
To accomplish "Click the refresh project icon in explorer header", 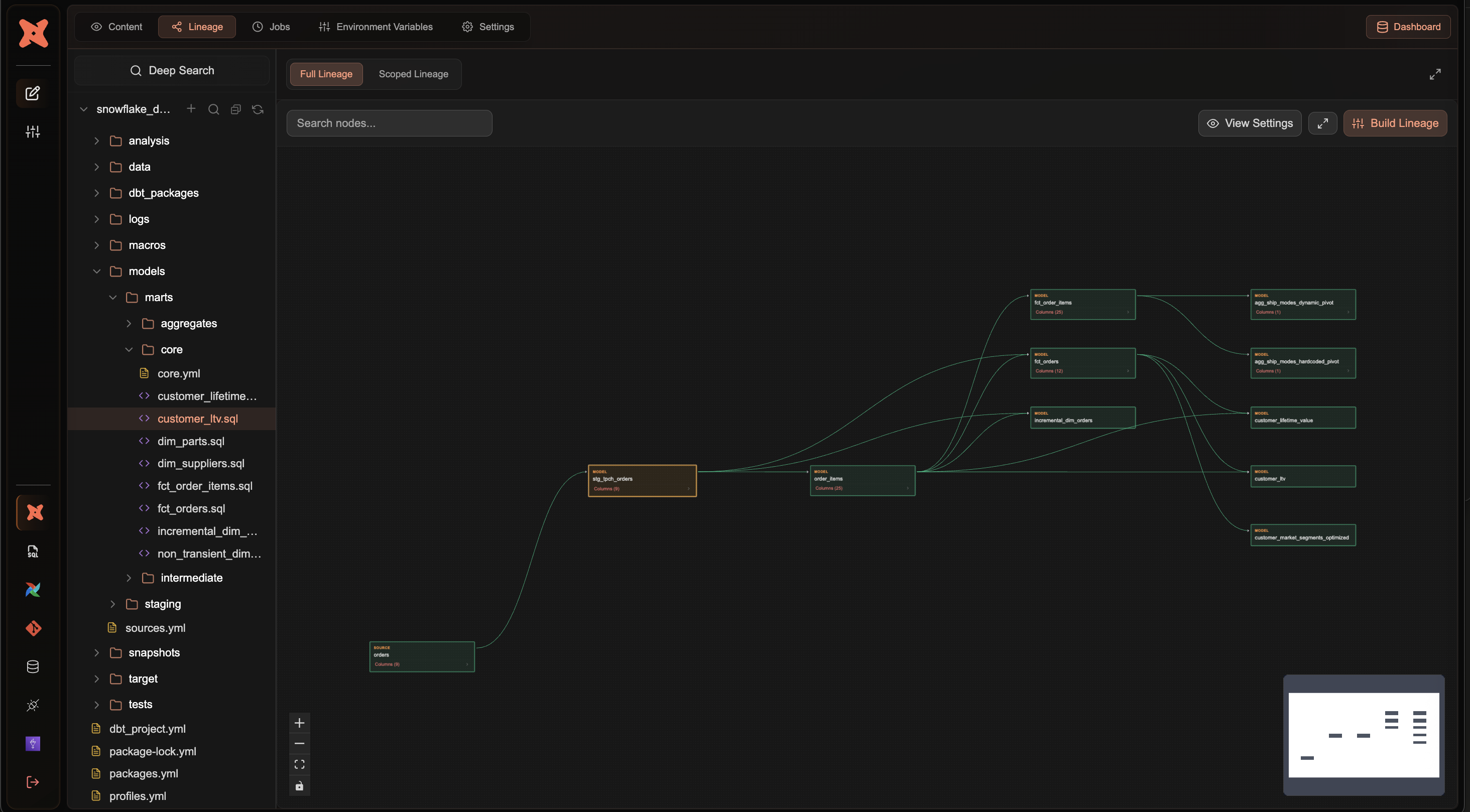I will pyautogui.click(x=258, y=109).
